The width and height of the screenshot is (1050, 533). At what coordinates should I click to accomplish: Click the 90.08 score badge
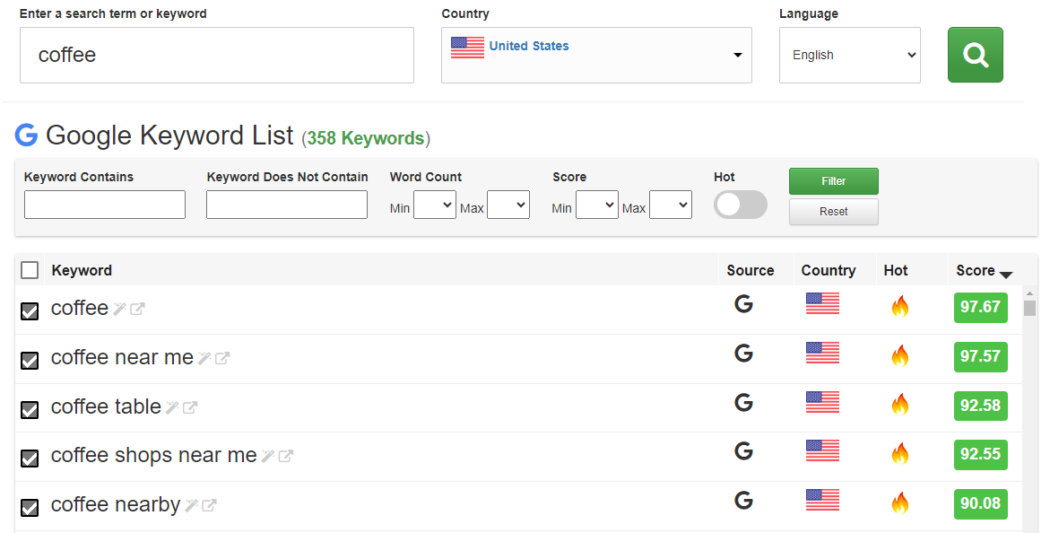(x=980, y=503)
